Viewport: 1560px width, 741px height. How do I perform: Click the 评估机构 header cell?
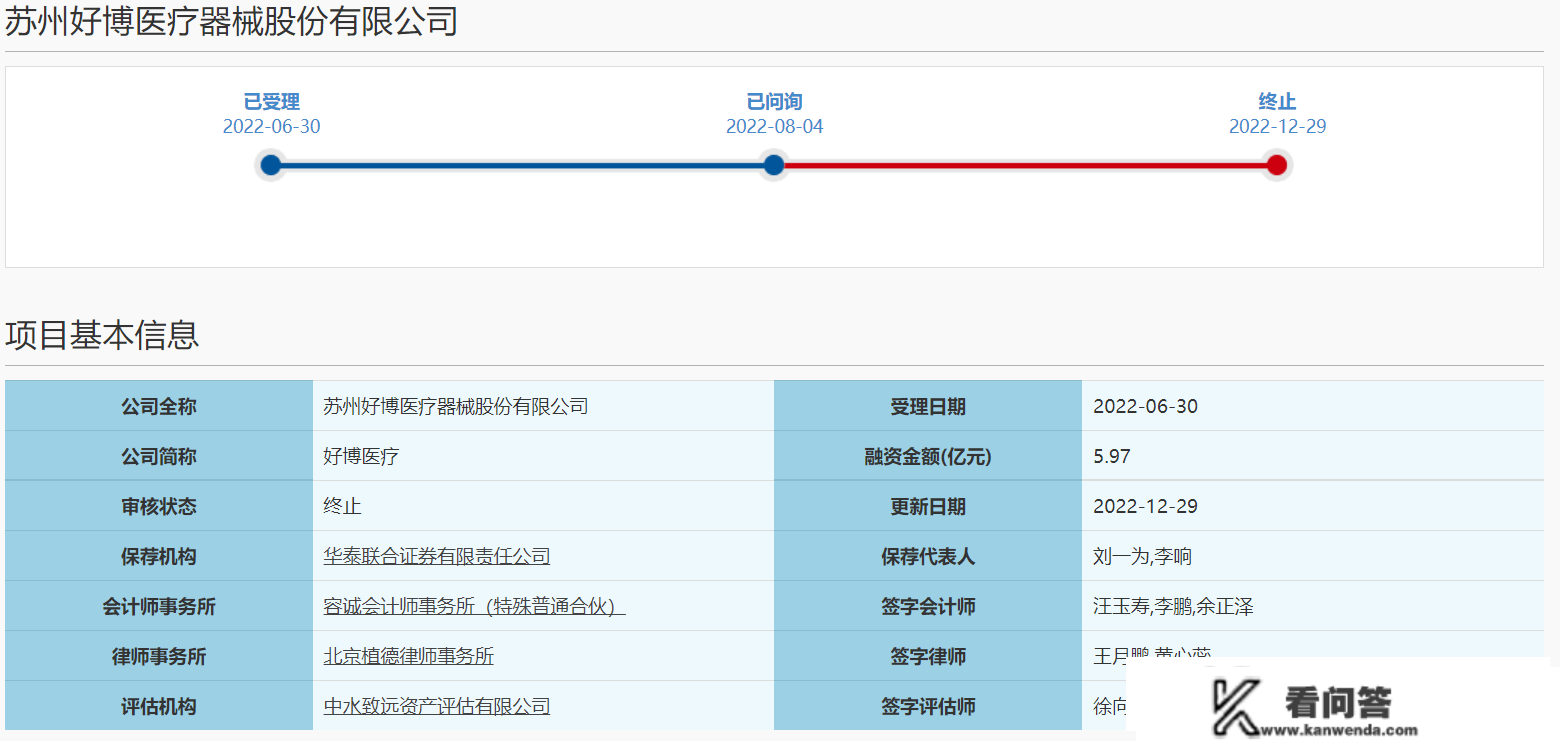pos(159,706)
